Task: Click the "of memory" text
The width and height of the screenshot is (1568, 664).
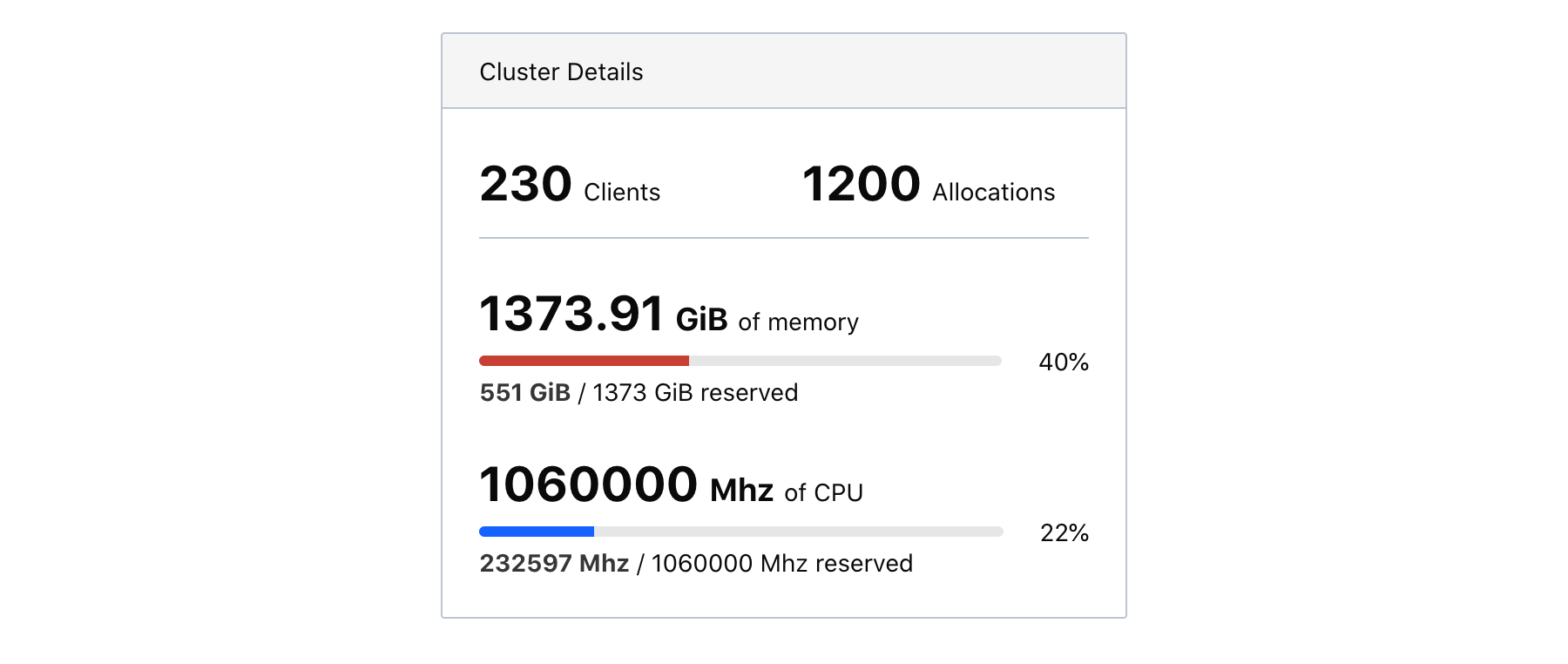Action: tap(798, 322)
